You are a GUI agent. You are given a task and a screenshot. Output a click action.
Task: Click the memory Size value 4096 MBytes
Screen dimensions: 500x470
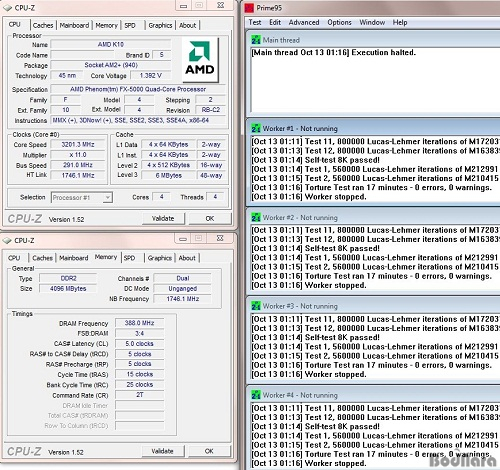click(68, 289)
